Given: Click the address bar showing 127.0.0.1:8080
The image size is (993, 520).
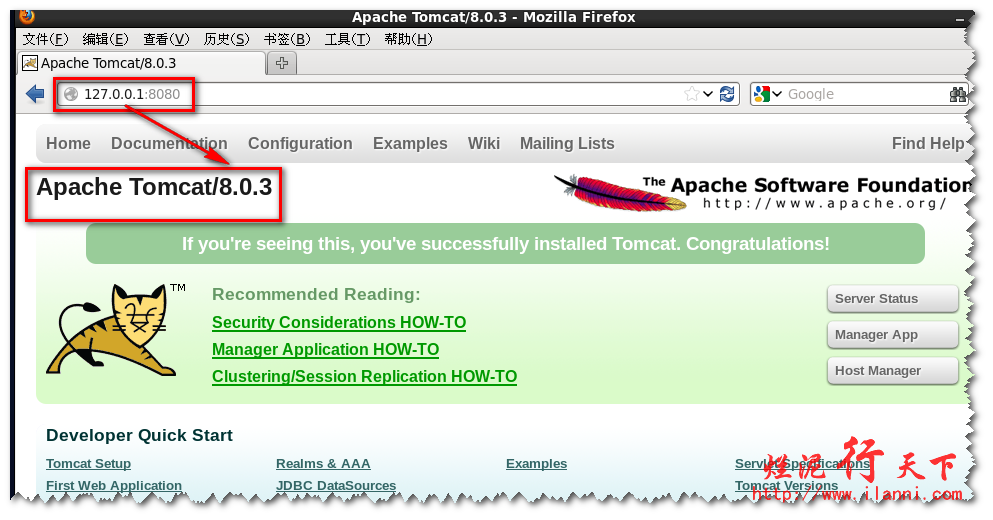Looking at the screenshot, I should [x=400, y=94].
